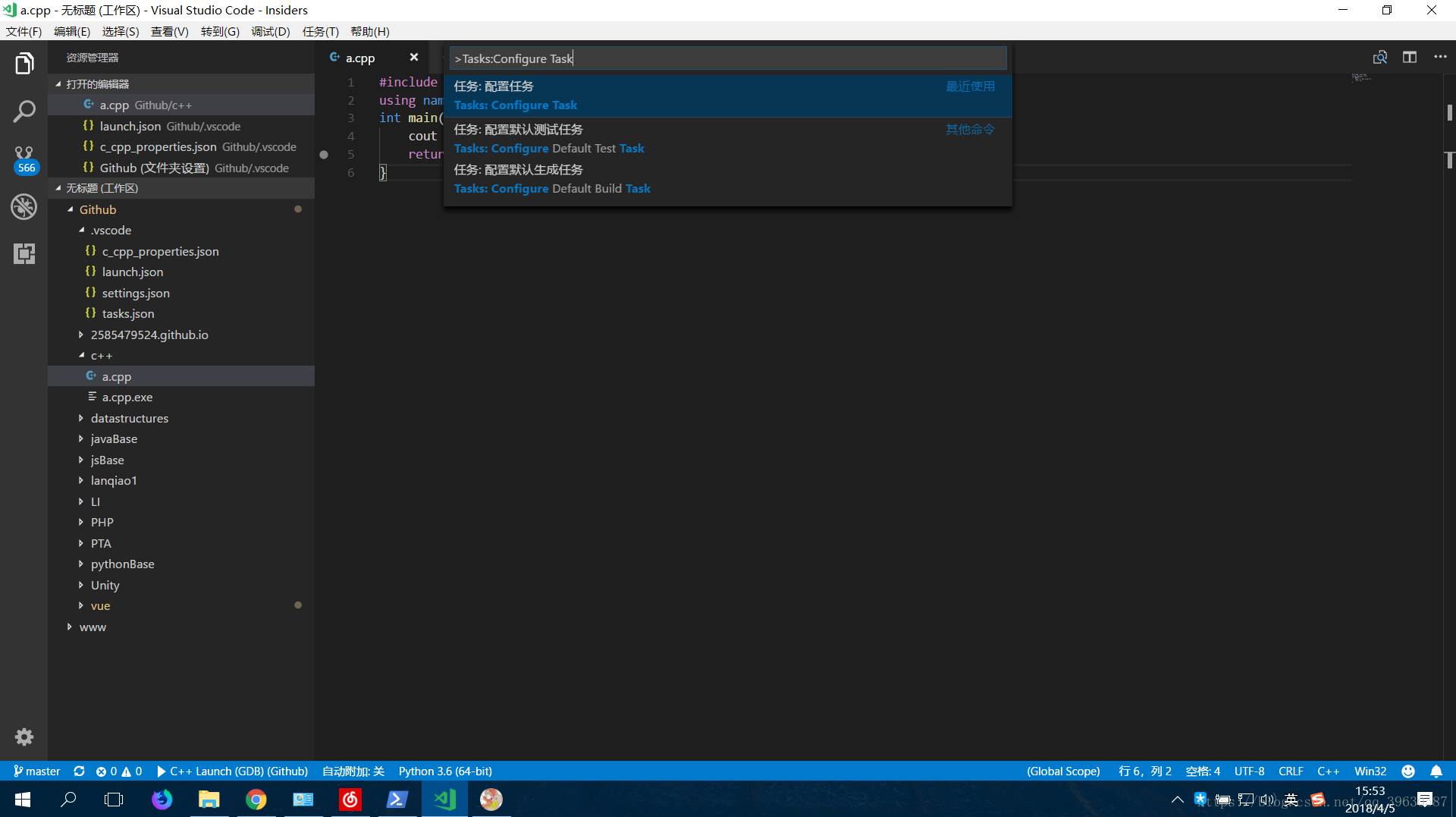The width and height of the screenshot is (1456, 817).
Task: Open the Explorer view in activity bar
Action: pos(24,64)
